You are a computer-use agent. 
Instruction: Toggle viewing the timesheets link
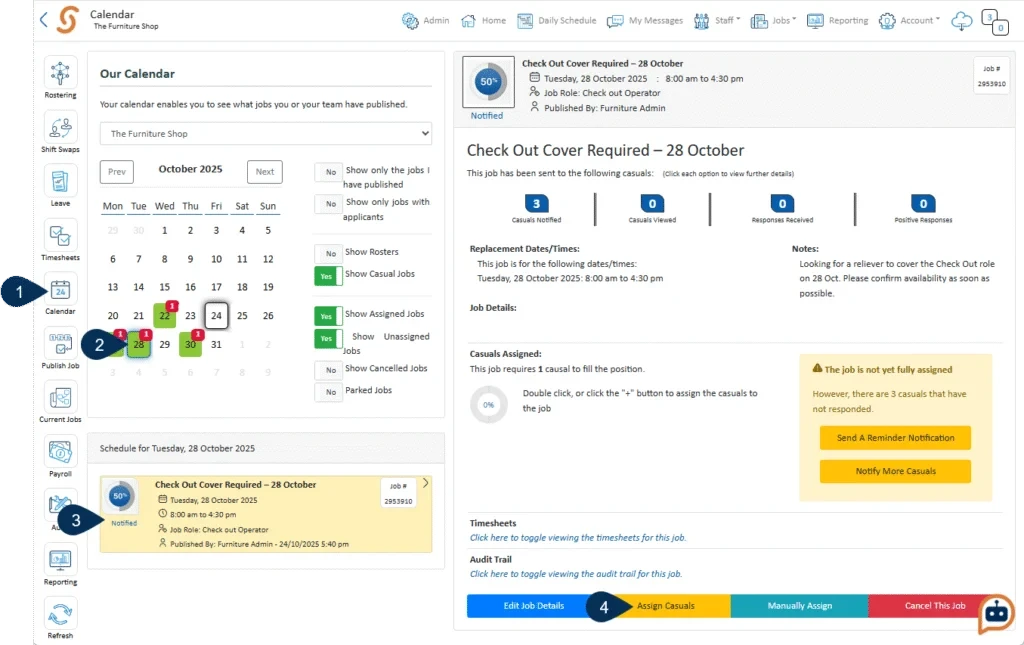click(578, 538)
